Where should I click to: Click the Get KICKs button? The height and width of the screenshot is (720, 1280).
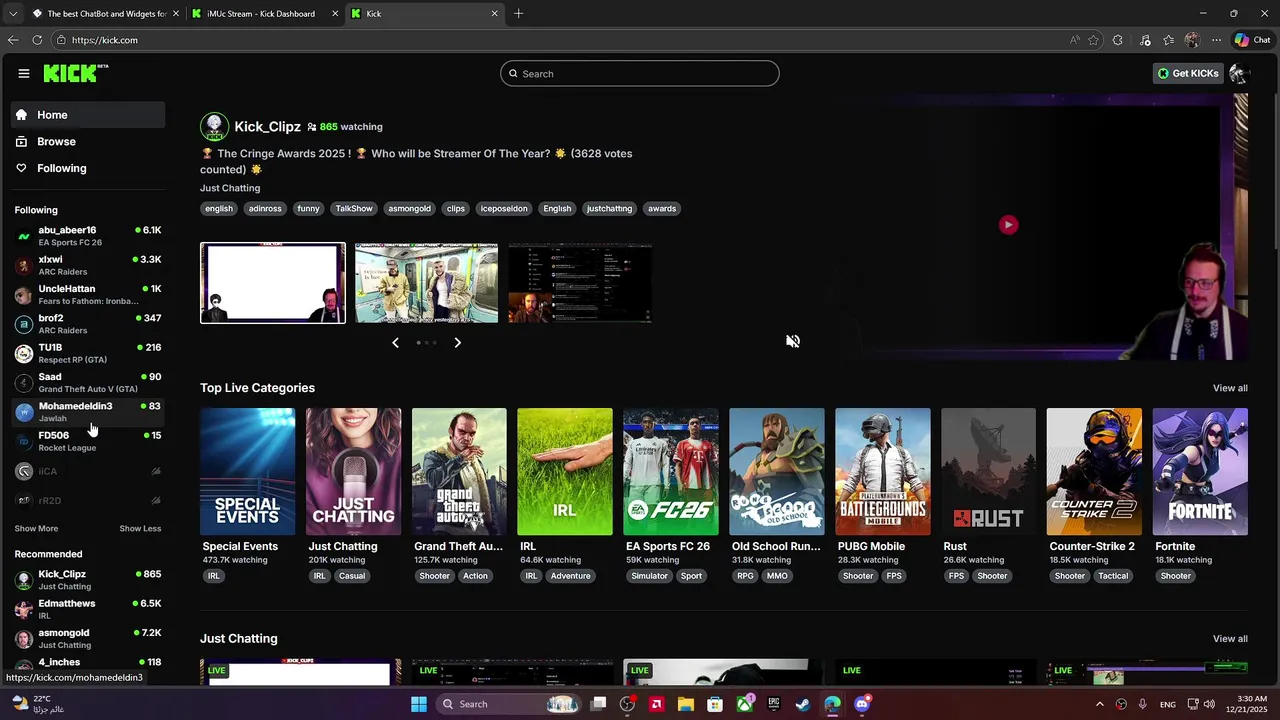coord(1188,73)
